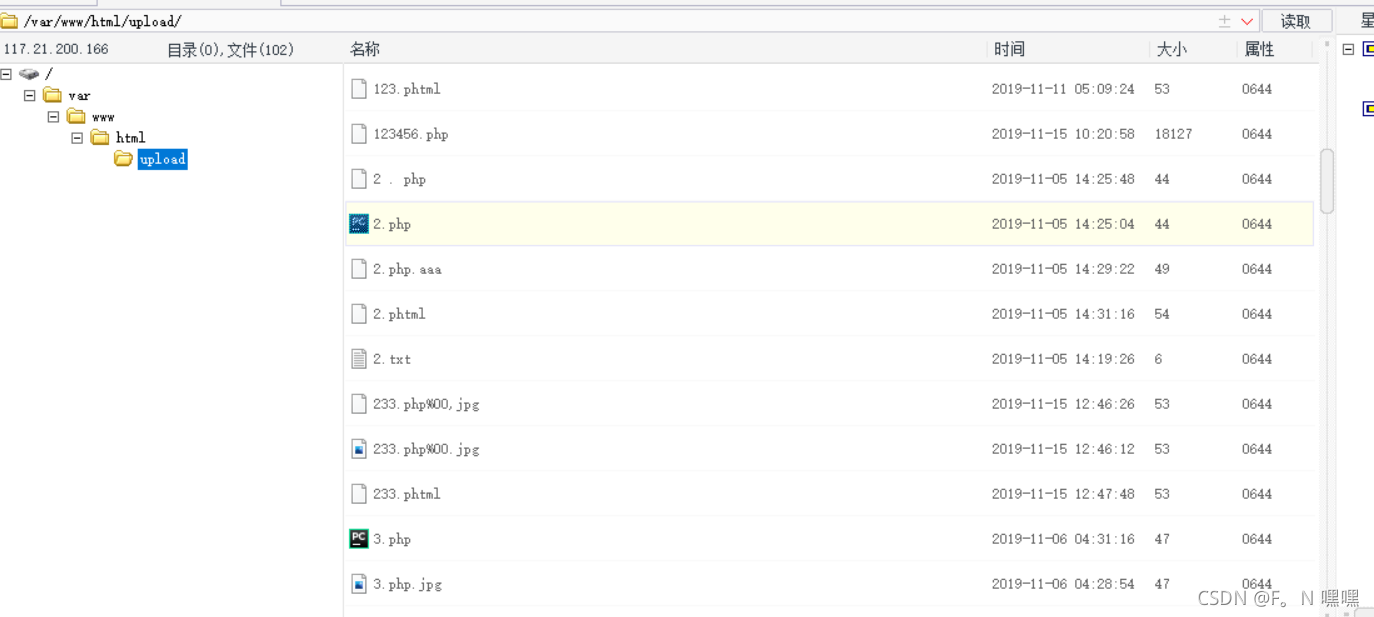Image resolution: width=1374 pixels, height=617 pixels.
Task: Select file name 123456.php
Action: [x=411, y=134]
